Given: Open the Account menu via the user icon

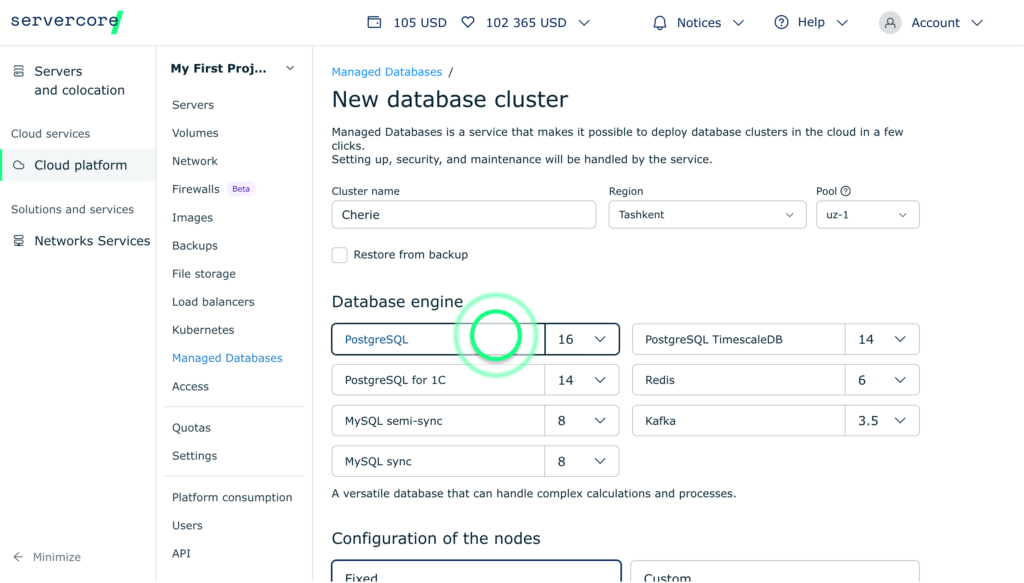Looking at the screenshot, I should pyautogui.click(x=889, y=22).
